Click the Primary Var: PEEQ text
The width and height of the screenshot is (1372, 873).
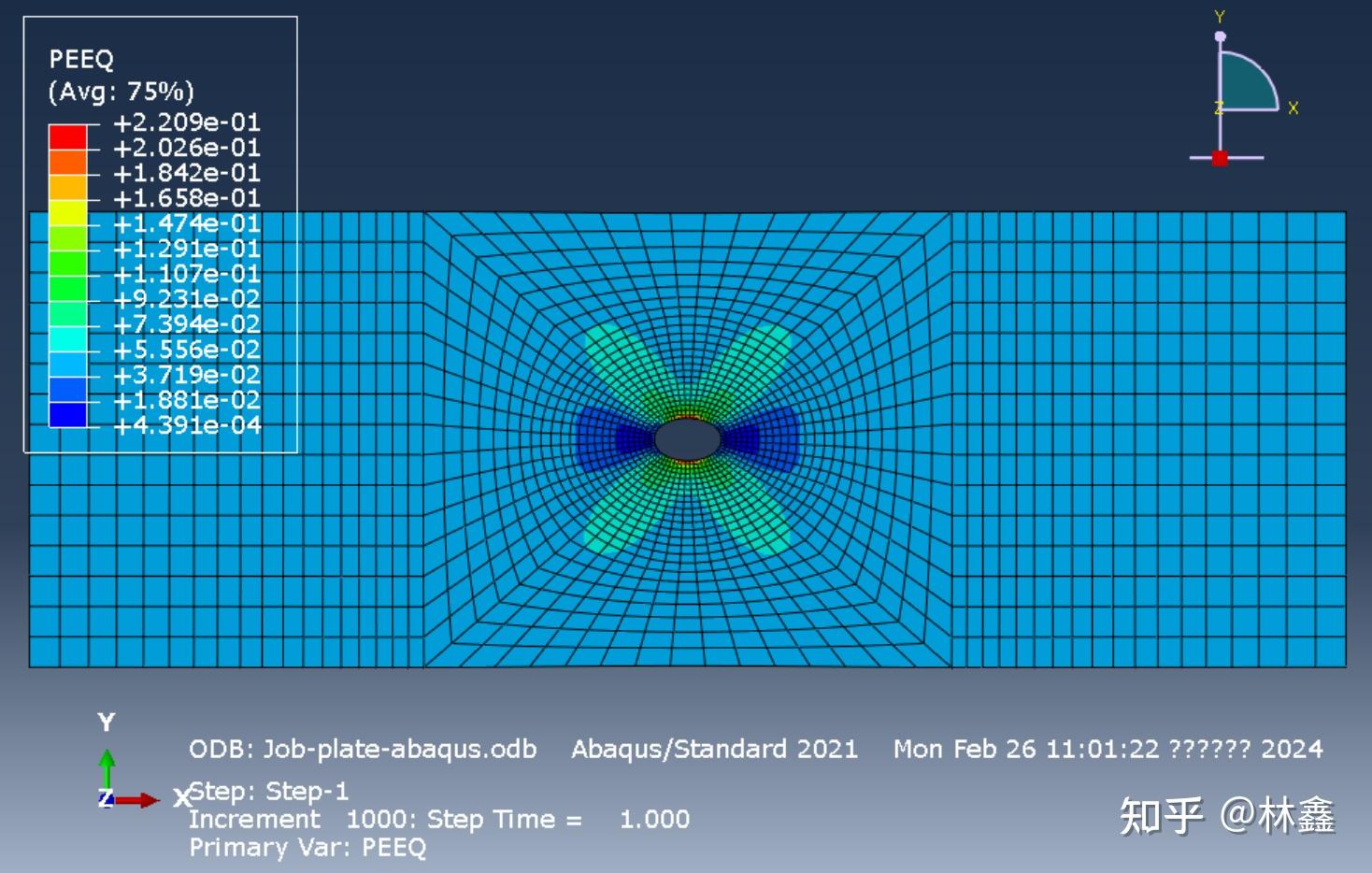pyautogui.click(x=307, y=848)
